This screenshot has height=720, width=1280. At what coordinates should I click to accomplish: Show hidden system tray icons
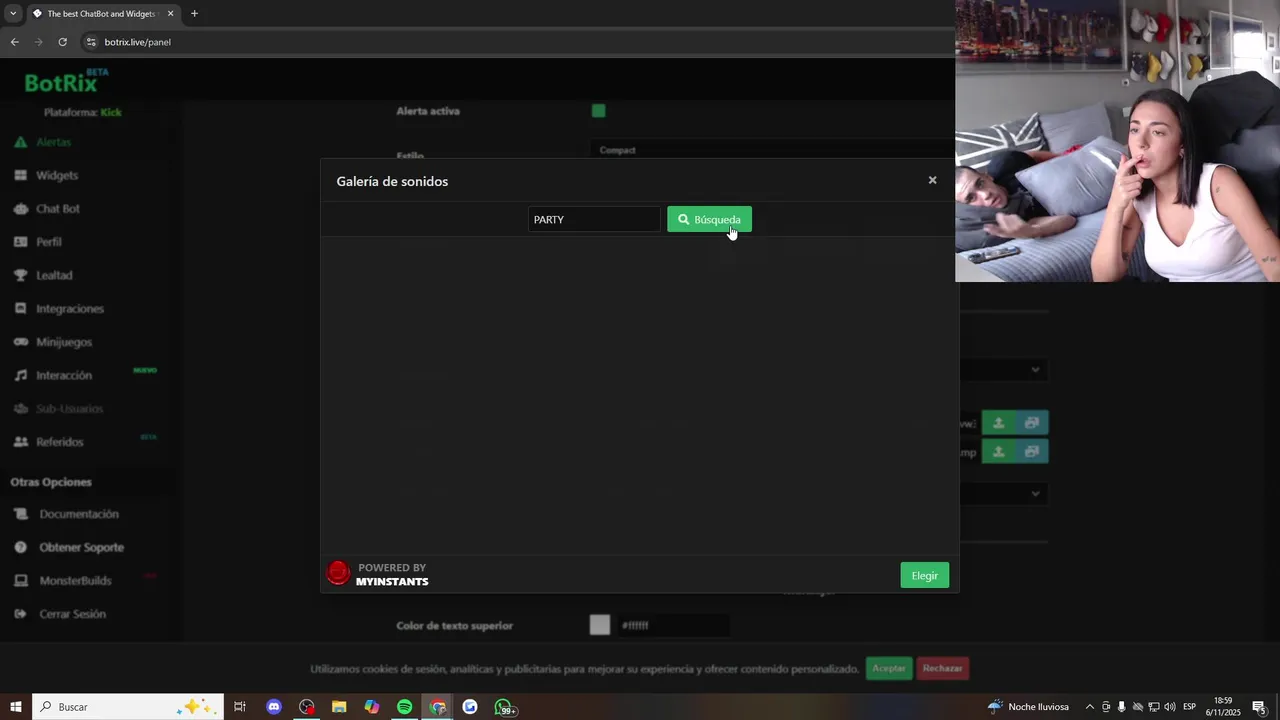pyautogui.click(x=1089, y=707)
